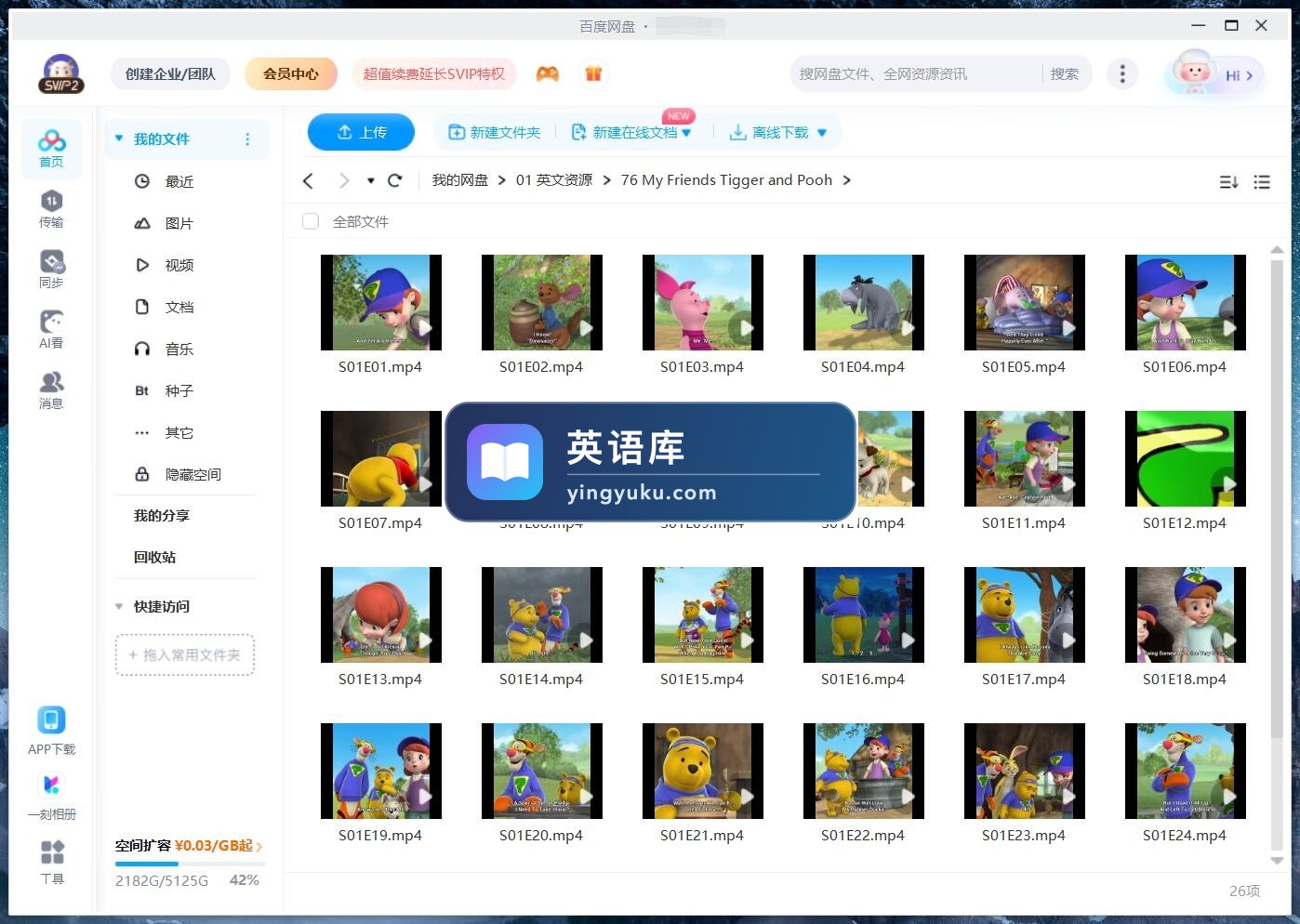The image size is (1300, 924).
Task: Refresh the file list
Action: coord(395,180)
